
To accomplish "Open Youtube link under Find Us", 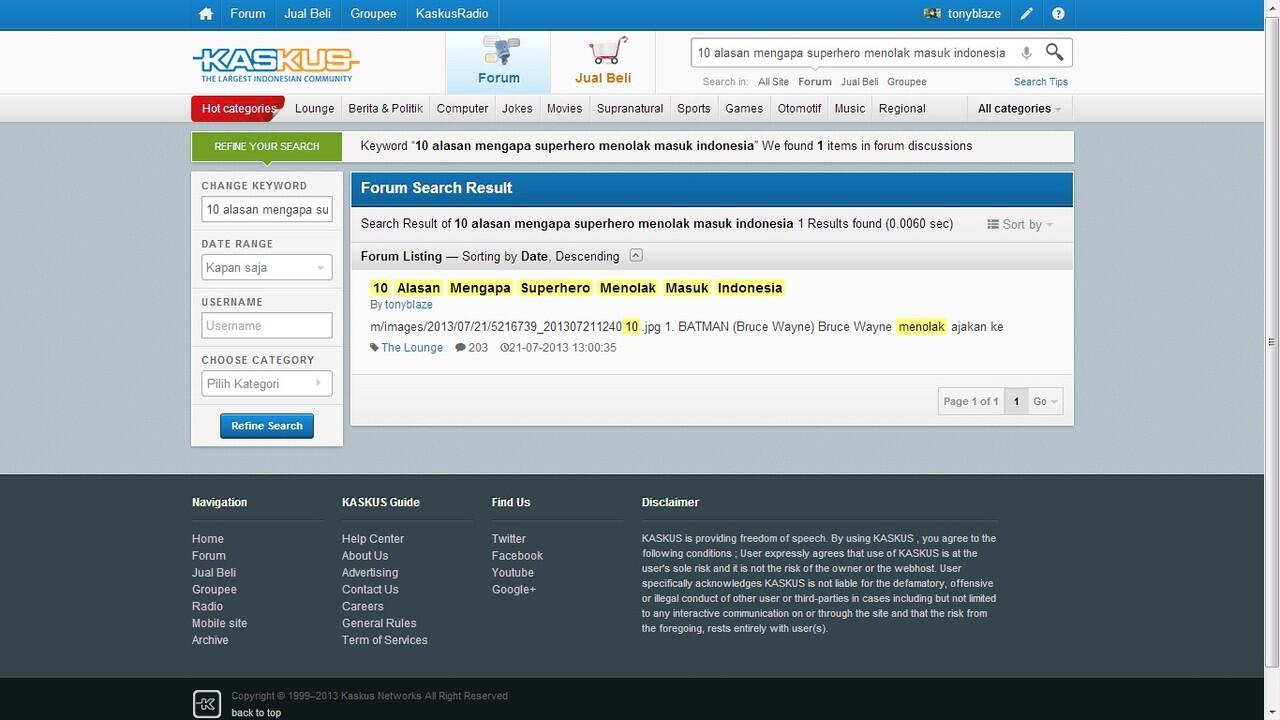I will coord(513,573).
